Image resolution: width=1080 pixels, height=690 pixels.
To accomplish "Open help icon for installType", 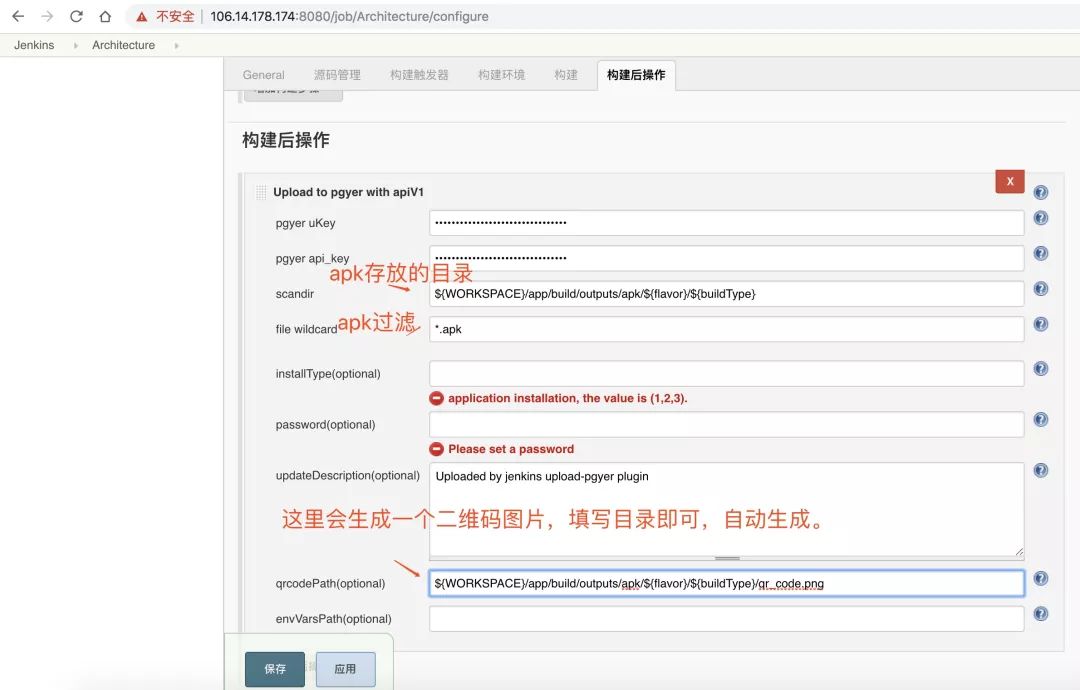I will click(x=1041, y=368).
